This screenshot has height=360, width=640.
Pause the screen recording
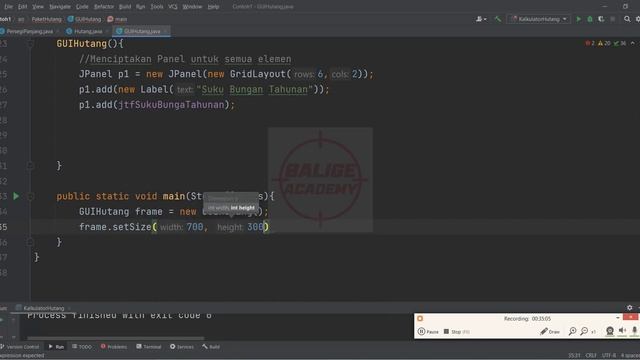[x=428, y=332]
